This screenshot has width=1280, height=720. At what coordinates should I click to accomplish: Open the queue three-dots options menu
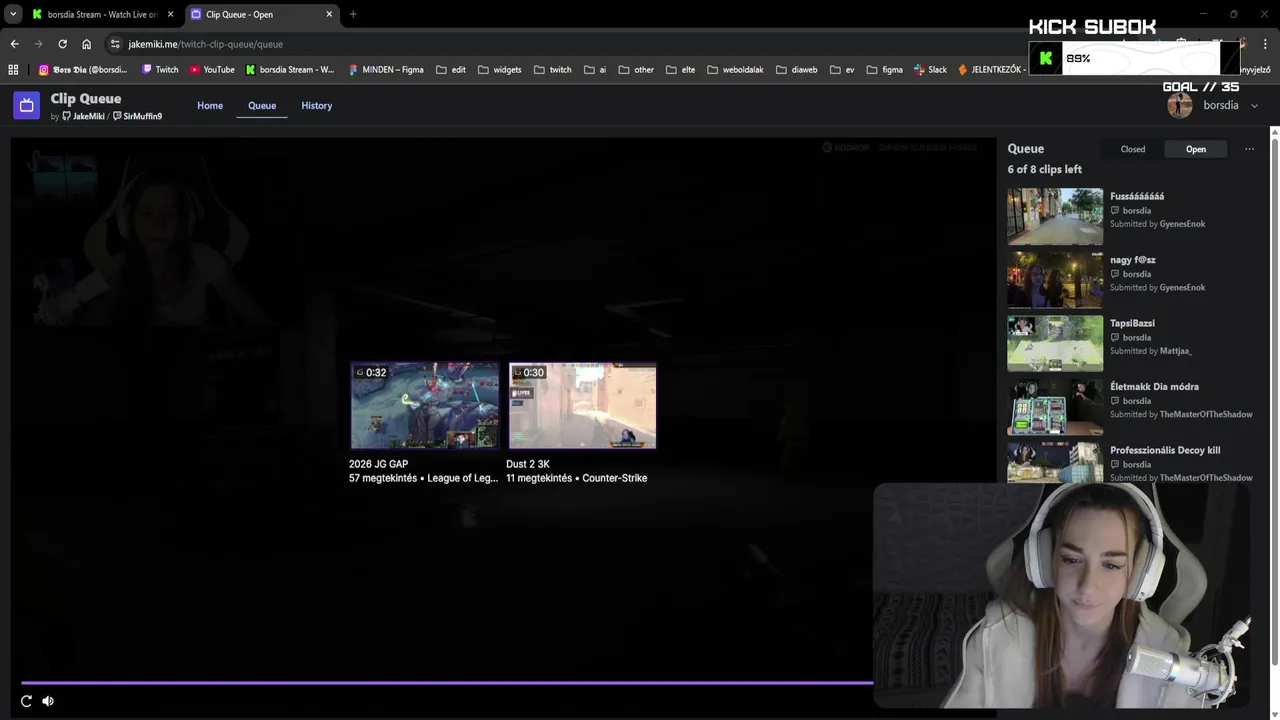1249,149
